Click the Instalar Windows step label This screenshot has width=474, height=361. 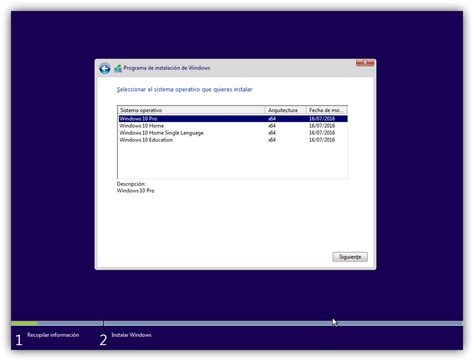pos(131,335)
